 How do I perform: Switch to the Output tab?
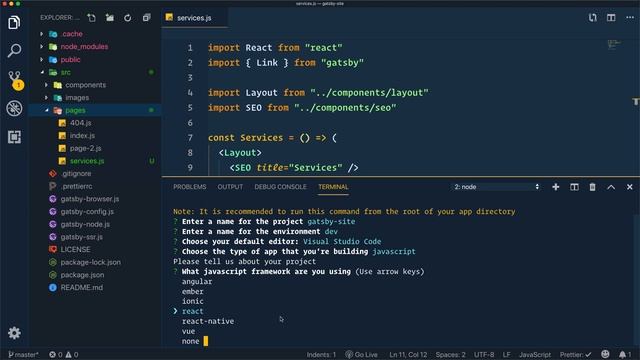[230, 187]
